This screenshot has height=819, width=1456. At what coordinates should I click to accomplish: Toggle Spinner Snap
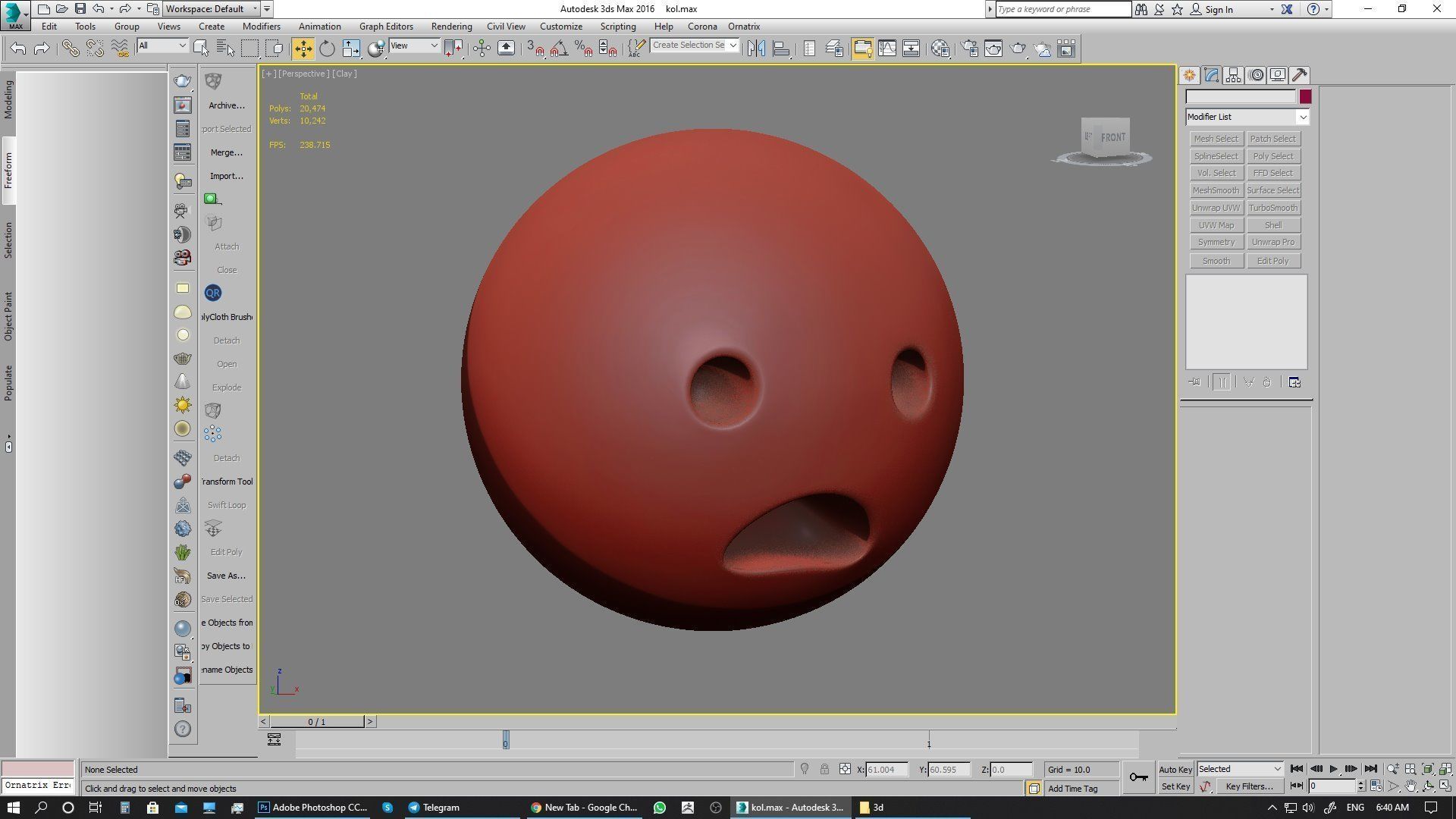[x=607, y=49]
